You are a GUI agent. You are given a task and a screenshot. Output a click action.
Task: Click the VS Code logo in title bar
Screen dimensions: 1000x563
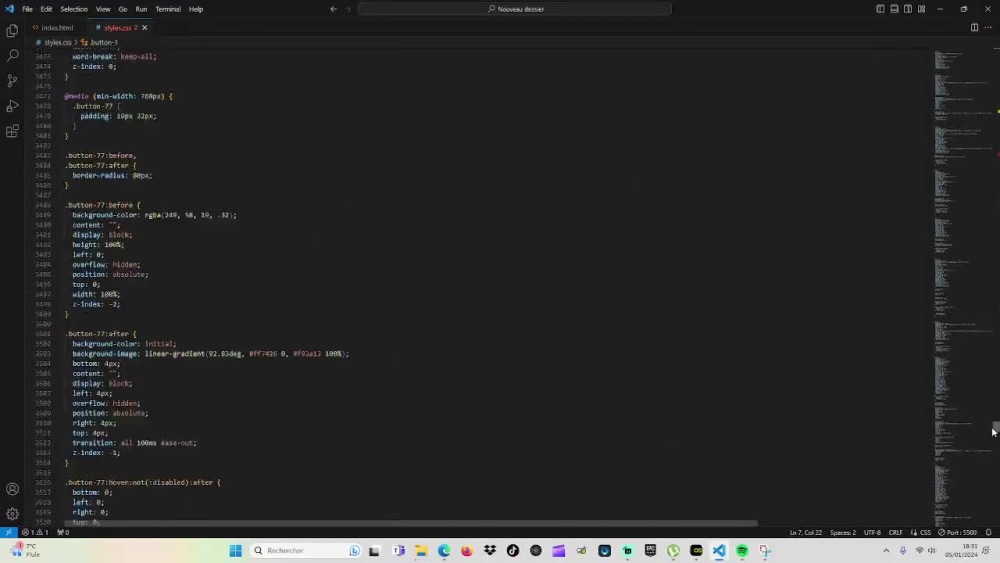[9, 9]
